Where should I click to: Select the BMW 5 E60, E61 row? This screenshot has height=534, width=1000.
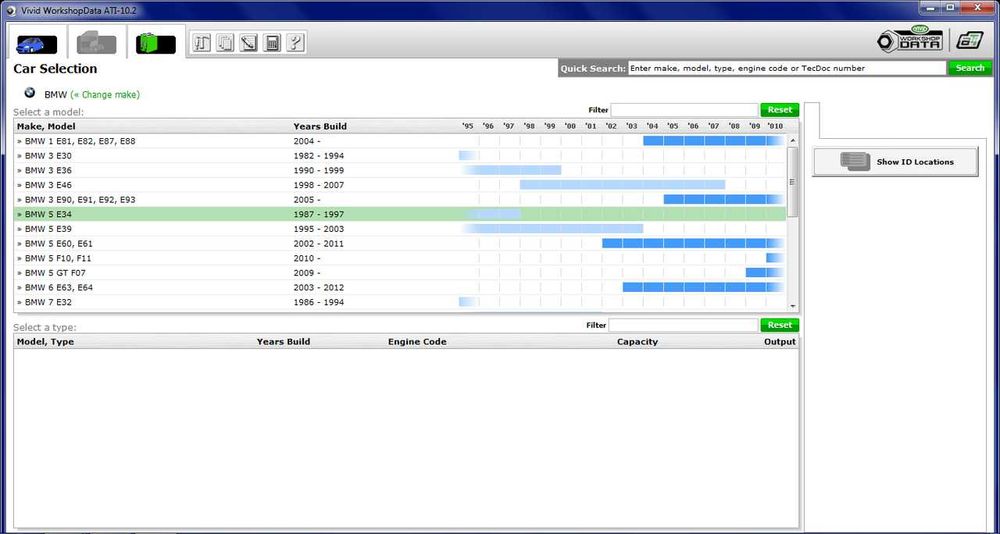click(401, 244)
